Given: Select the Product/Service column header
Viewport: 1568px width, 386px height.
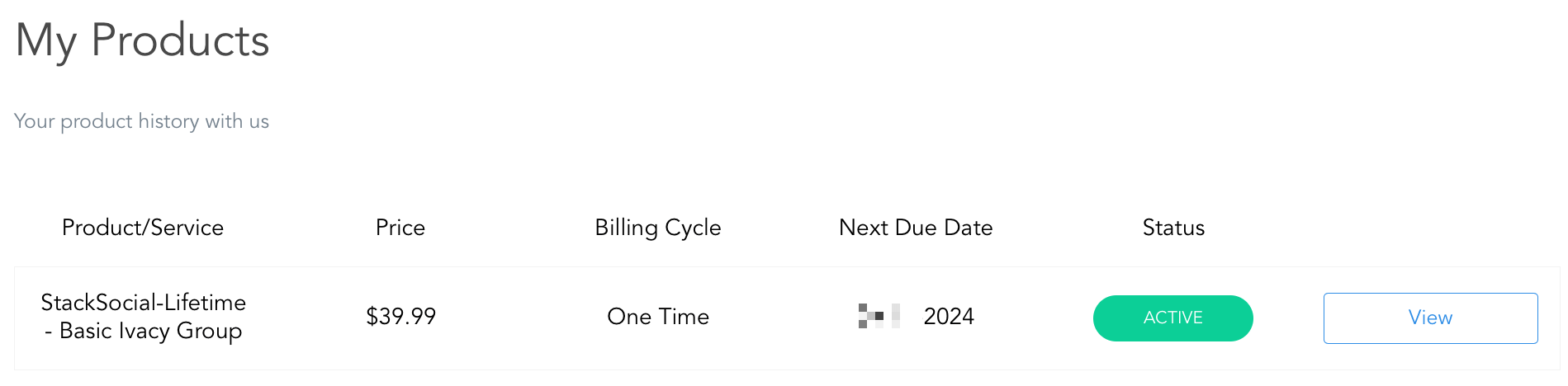Looking at the screenshot, I should 143,228.
